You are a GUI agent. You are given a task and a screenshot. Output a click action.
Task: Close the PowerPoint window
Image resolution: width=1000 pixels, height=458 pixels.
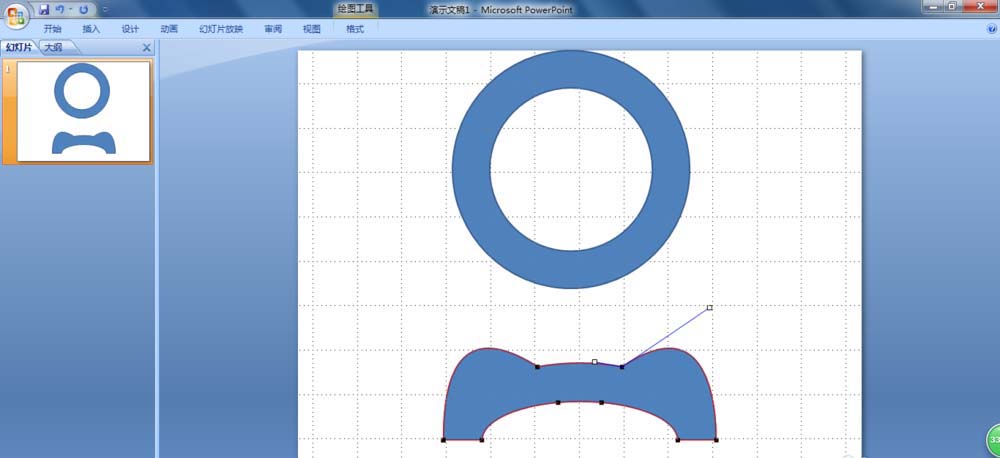point(980,6)
